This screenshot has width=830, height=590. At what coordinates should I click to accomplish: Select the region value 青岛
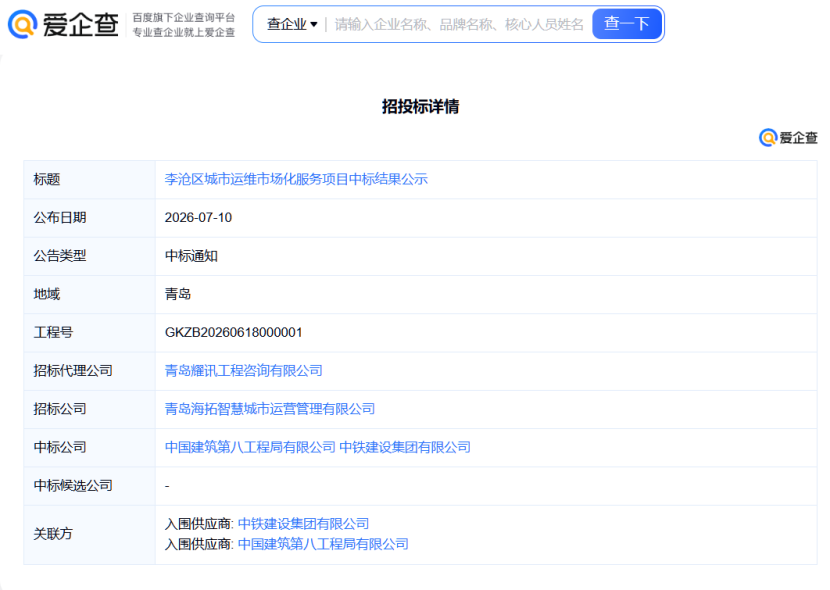(178, 294)
